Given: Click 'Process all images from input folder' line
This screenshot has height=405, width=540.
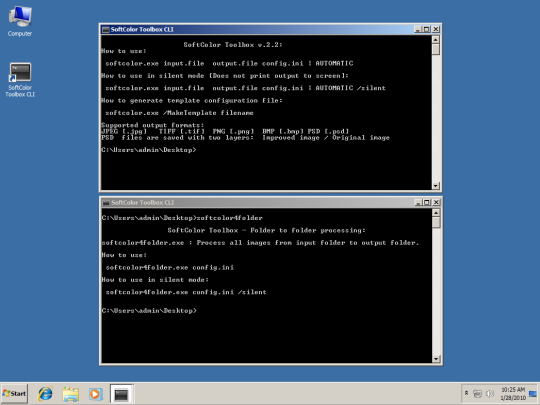Looking at the screenshot, I should (x=260, y=243).
